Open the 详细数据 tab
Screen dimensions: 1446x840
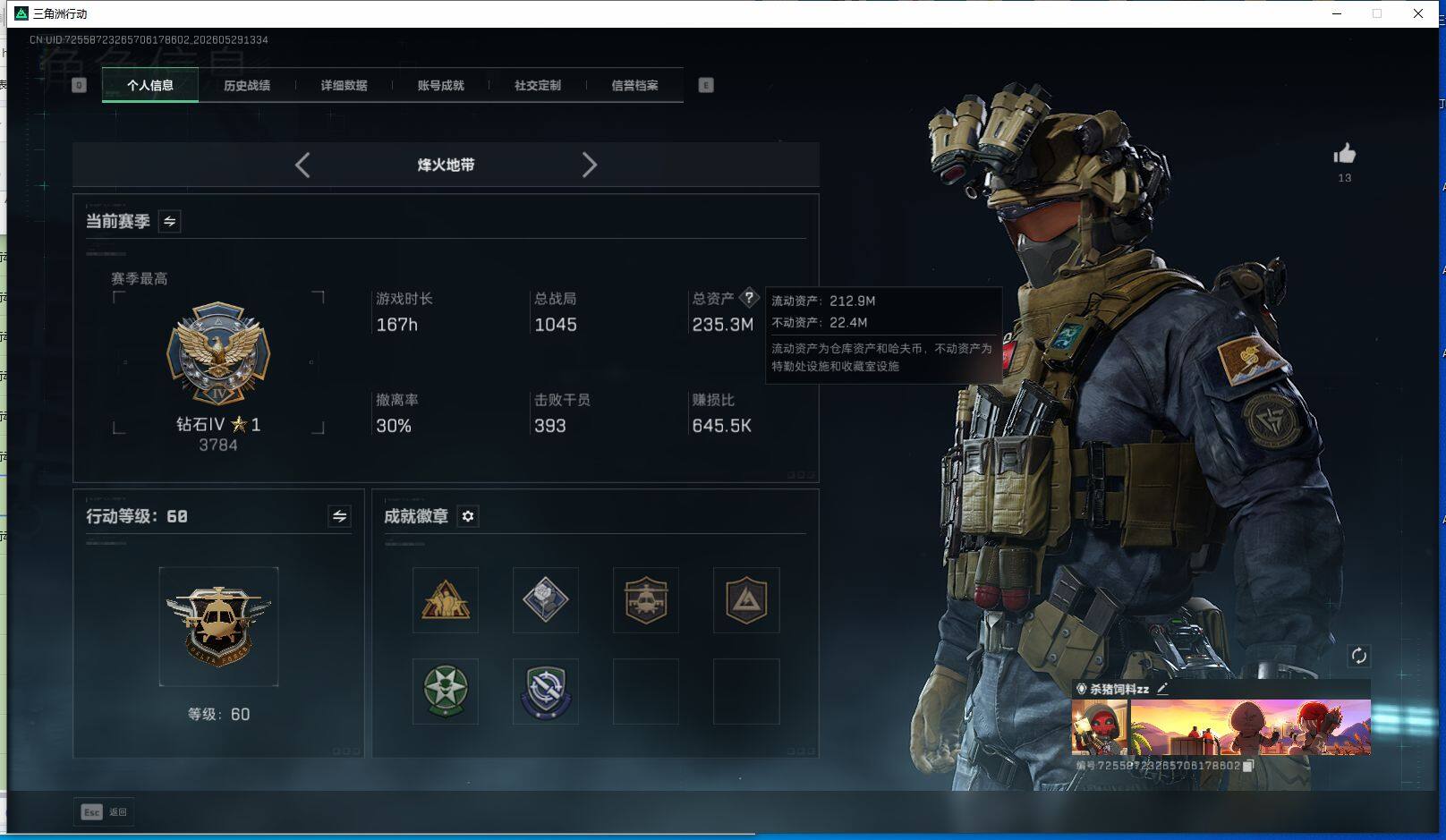[344, 85]
